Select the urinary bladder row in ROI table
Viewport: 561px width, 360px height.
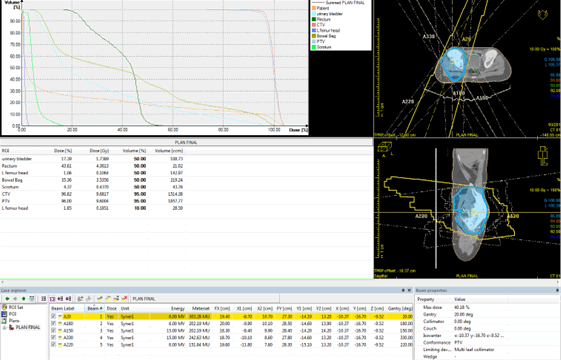(93, 159)
